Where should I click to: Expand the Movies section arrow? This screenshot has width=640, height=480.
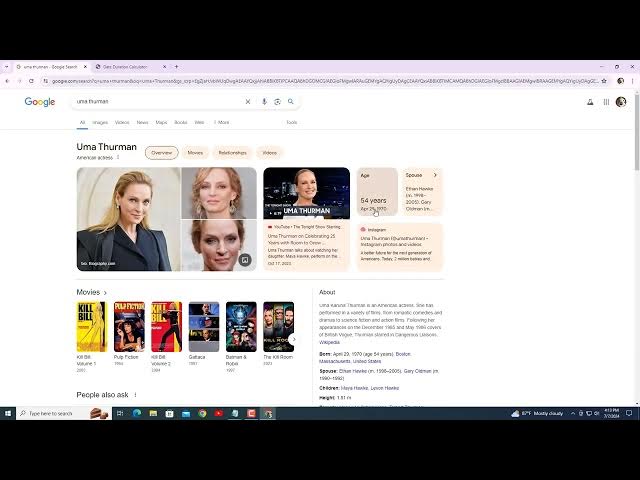point(105,293)
